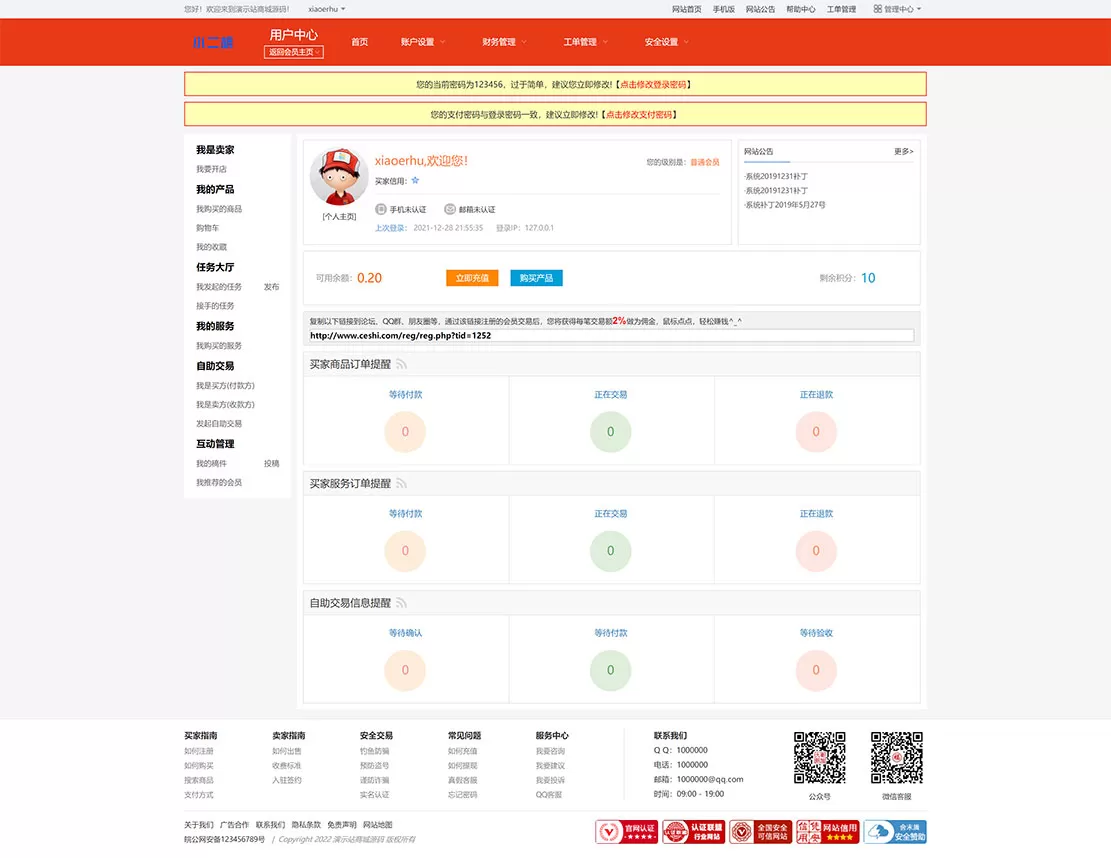Click the blue 购买产品 button
1111x858 pixels.
click(536, 278)
